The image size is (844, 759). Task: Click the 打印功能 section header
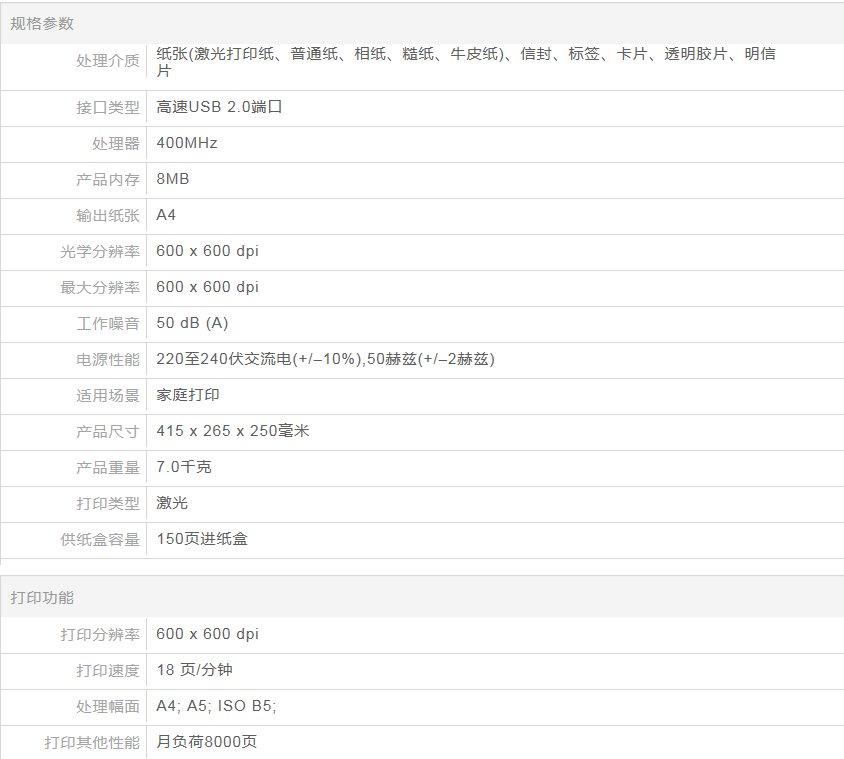pos(42,597)
